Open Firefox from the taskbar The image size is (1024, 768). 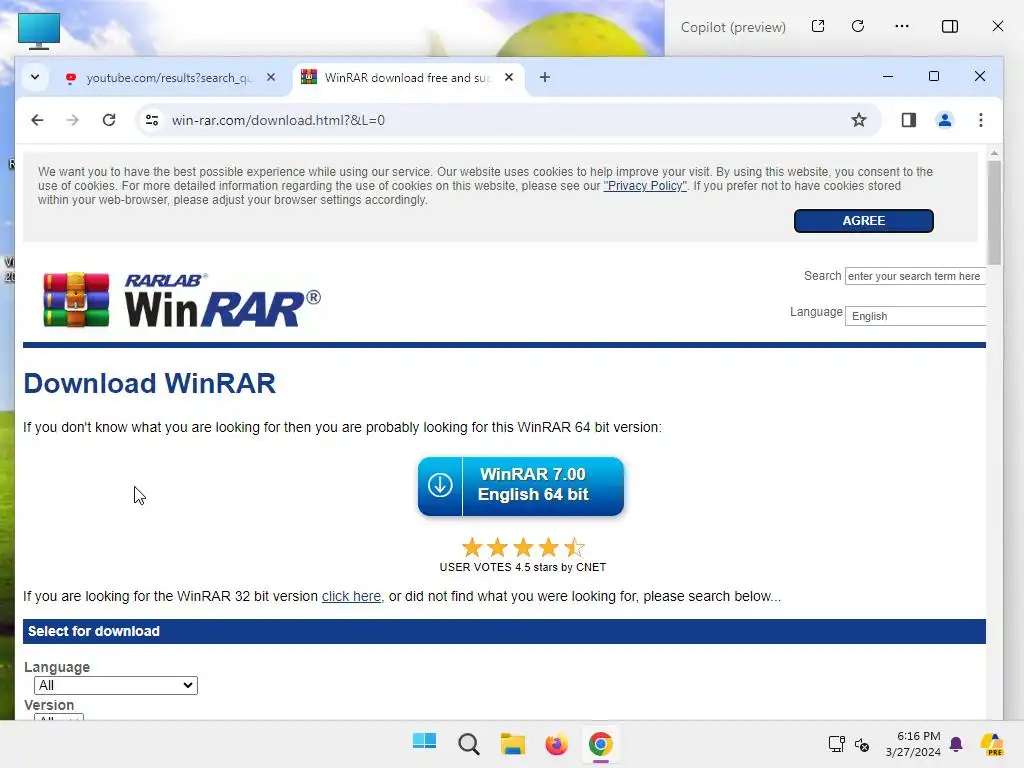coord(556,744)
